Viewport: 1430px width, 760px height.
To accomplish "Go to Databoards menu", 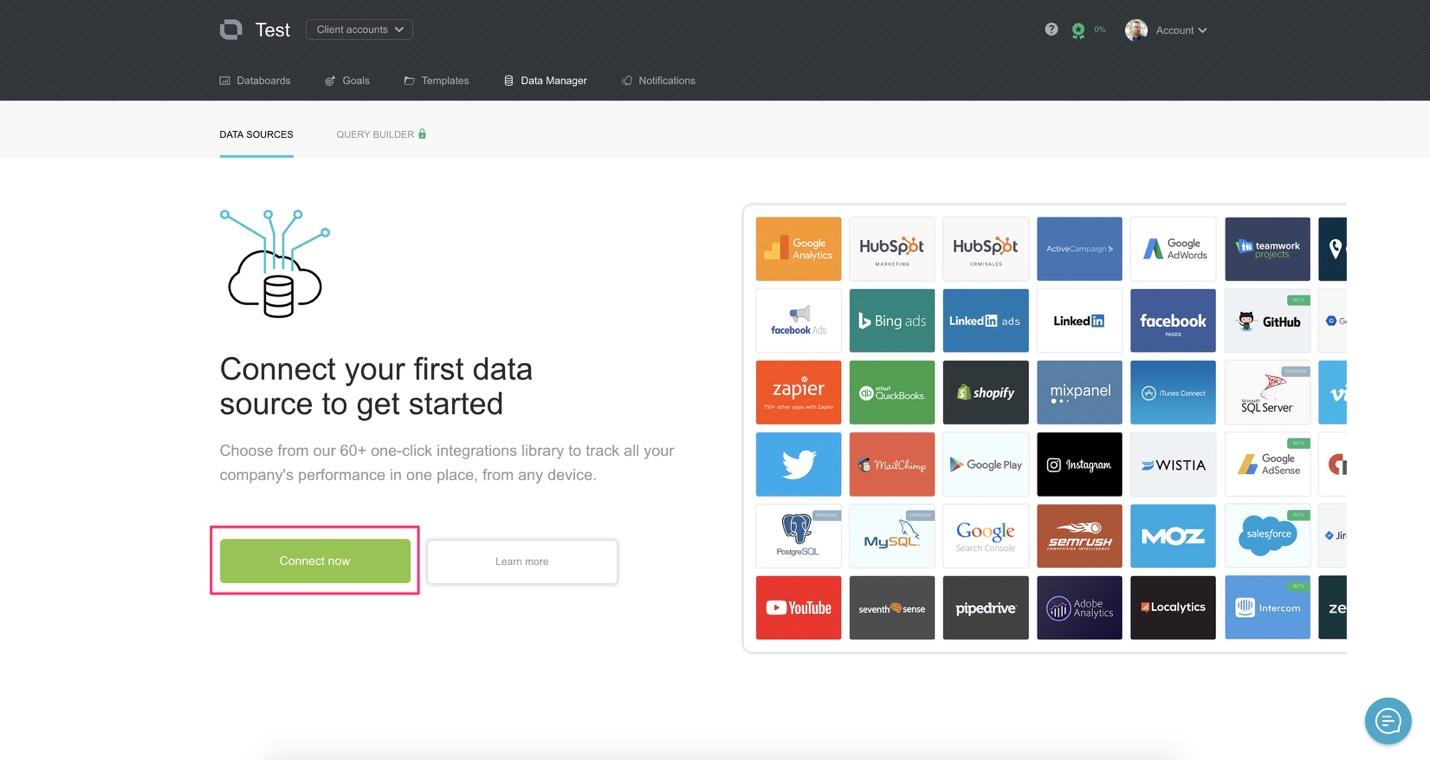I will point(255,81).
